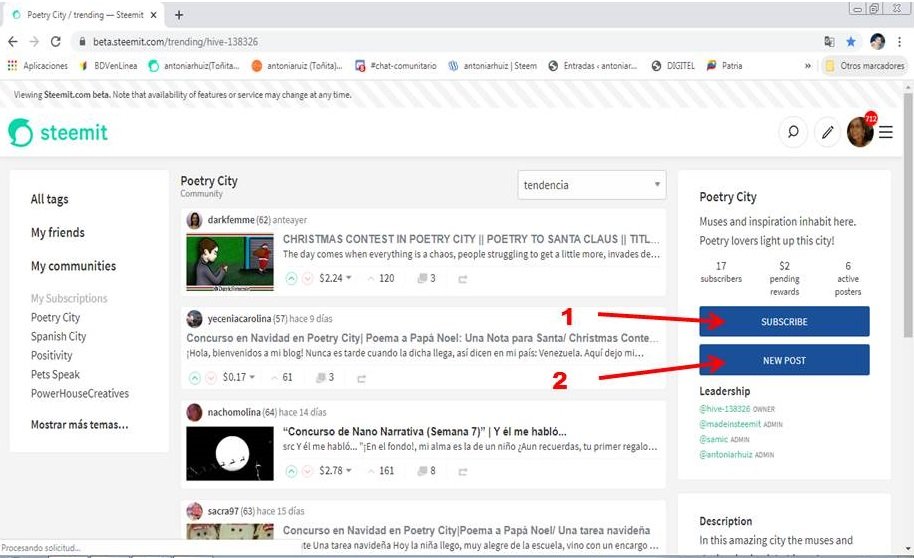Open comments on the darkfemme post
914x558 pixels.
point(426,278)
